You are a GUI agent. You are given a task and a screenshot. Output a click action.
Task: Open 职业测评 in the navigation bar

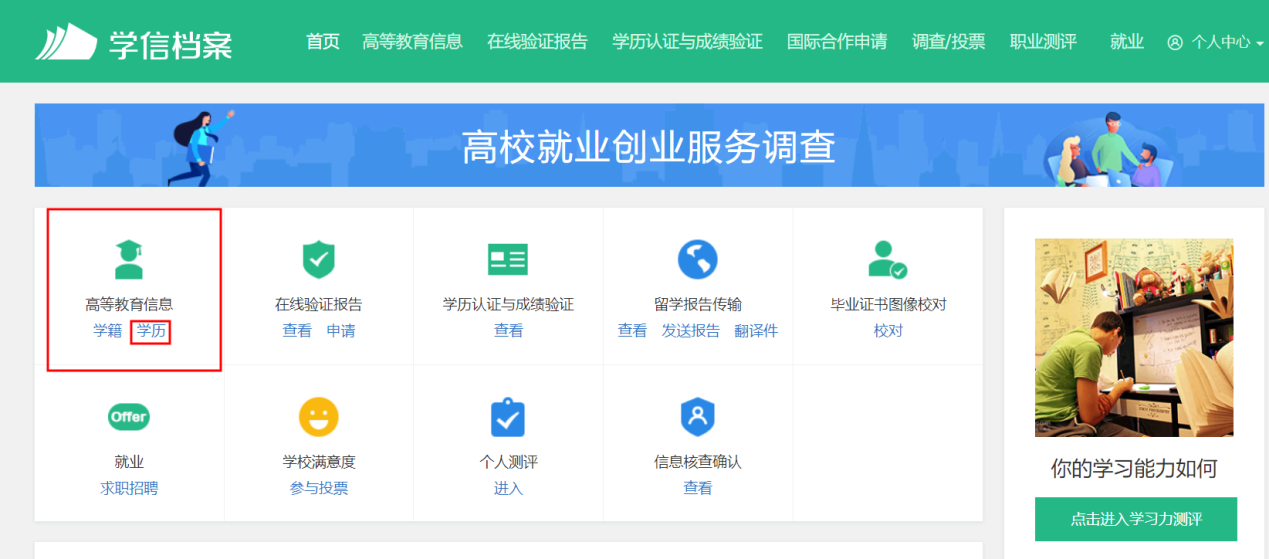[1043, 41]
